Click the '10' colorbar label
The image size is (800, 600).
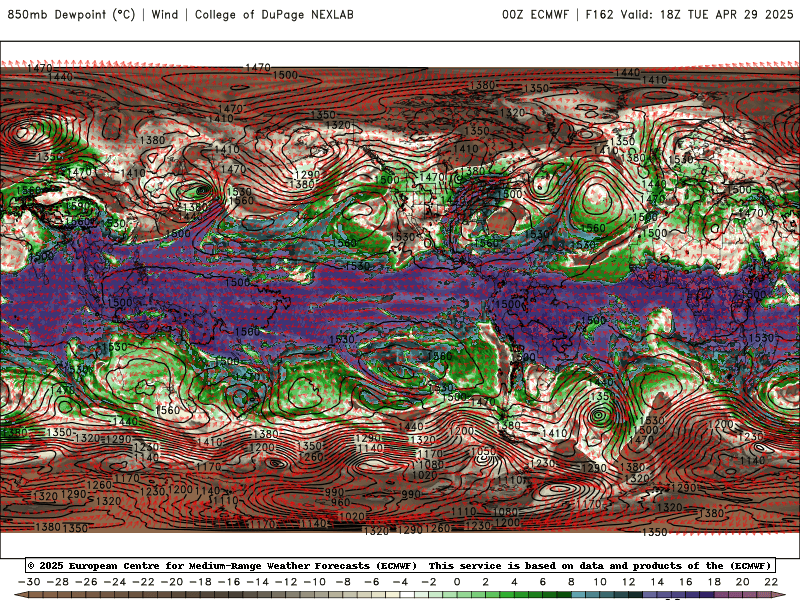coord(600,582)
